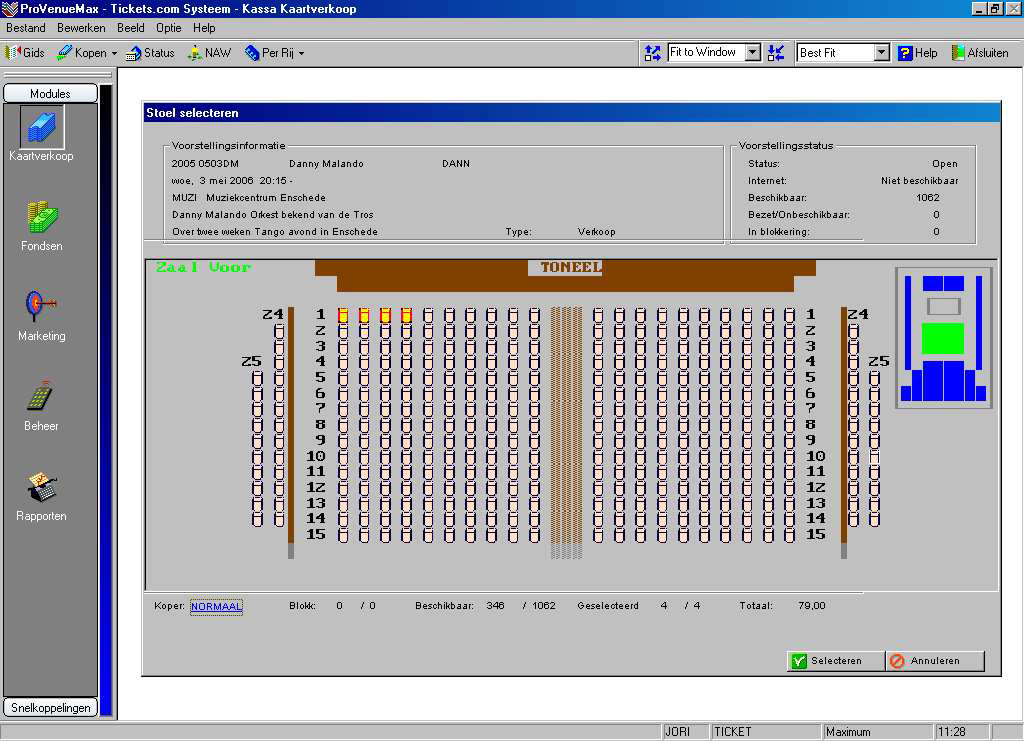Click the green checkmark on Selecteren
The width and height of the screenshot is (1024, 741).
[x=799, y=661]
